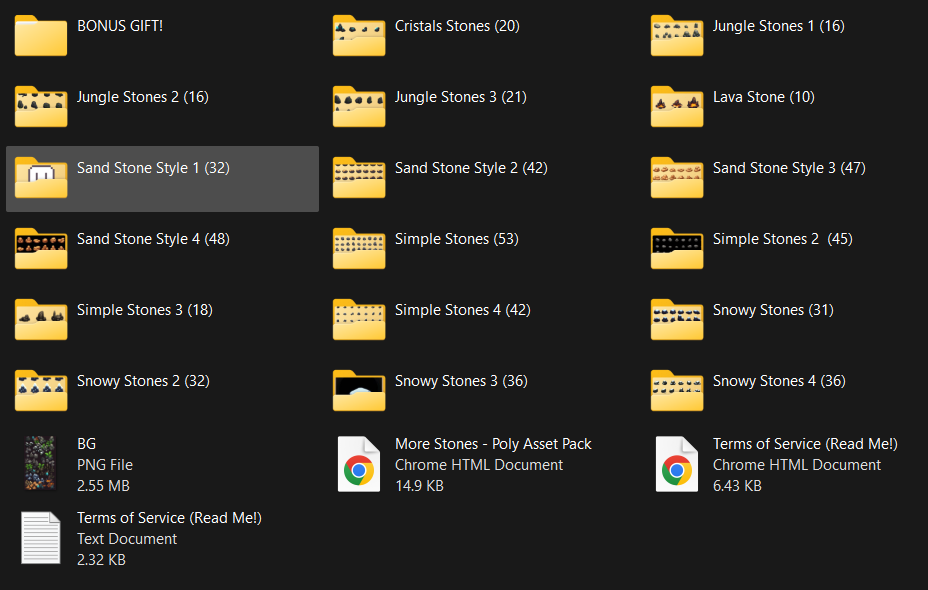The height and width of the screenshot is (590, 928).
Task: Click the Sand Stone Style 3 (47) label
Action: (x=789, y=168)
